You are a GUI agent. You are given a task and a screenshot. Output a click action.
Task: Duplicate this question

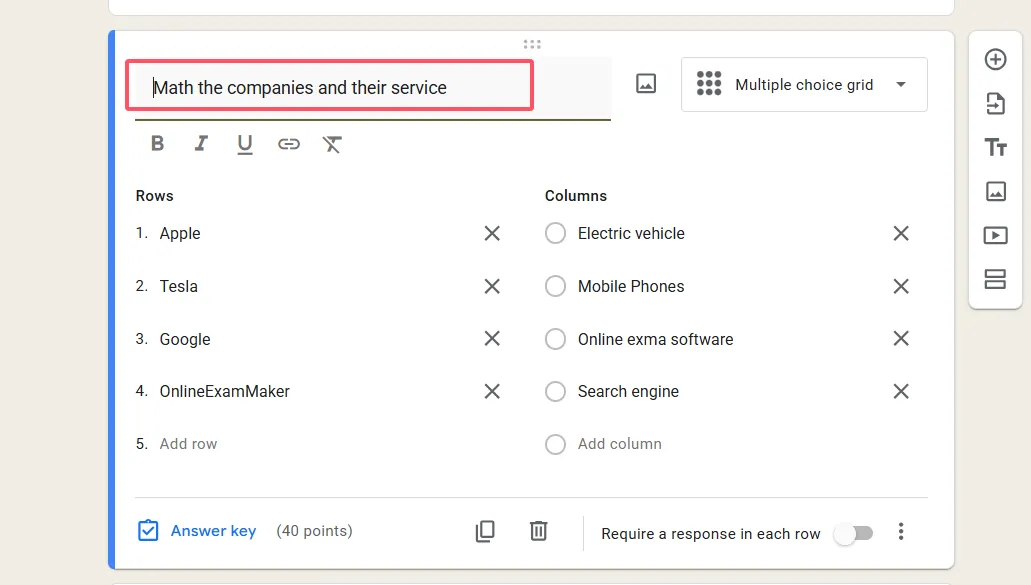pyautogui.click(x=485, y=531)
